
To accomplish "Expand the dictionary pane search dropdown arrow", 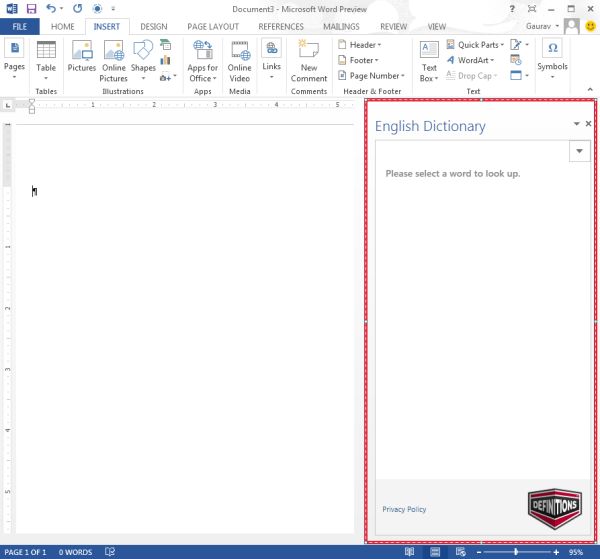I will [x=579, y=151].
